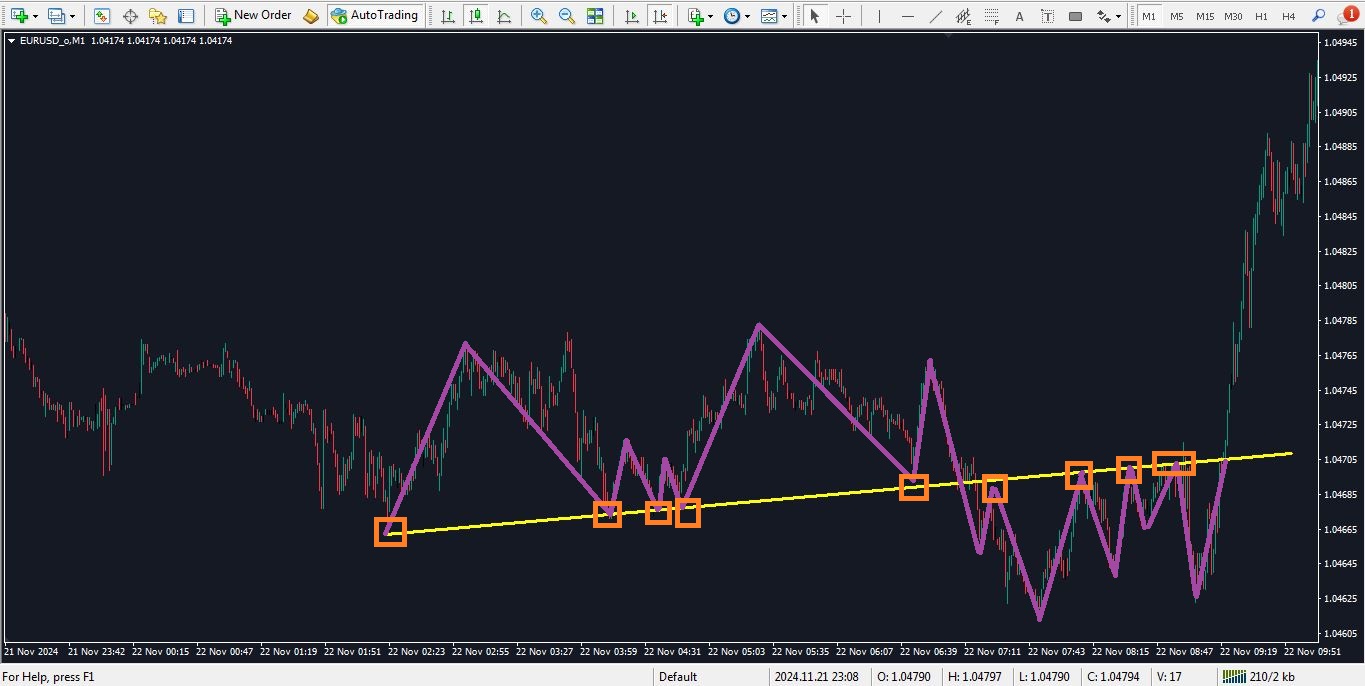
Task: Open the MetaEditor book icon
Action: click(311, 16)
